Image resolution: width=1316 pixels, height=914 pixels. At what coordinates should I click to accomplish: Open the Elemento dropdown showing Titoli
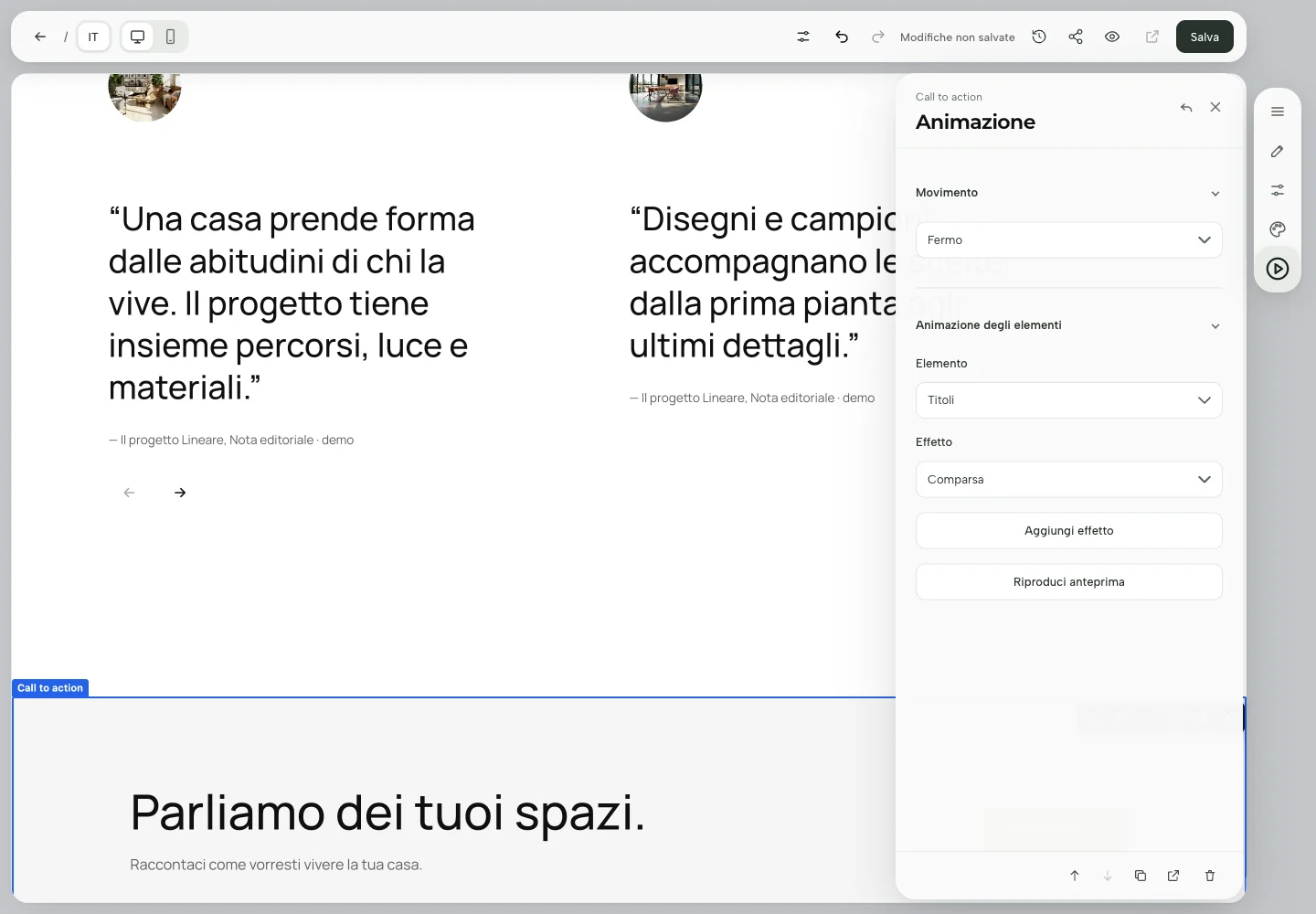(x=1069, y=400)
